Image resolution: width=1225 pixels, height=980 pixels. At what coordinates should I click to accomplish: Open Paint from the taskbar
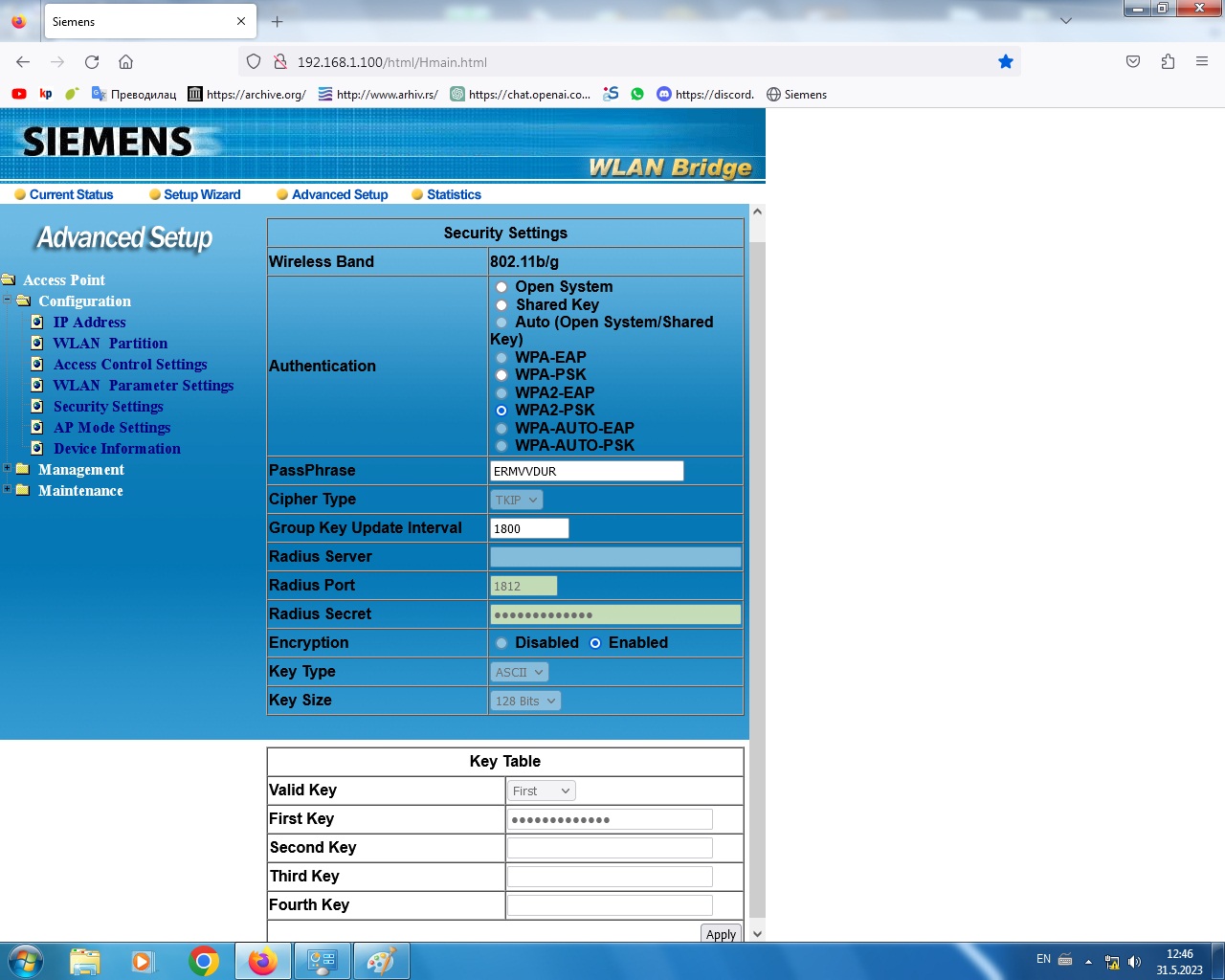381,961
